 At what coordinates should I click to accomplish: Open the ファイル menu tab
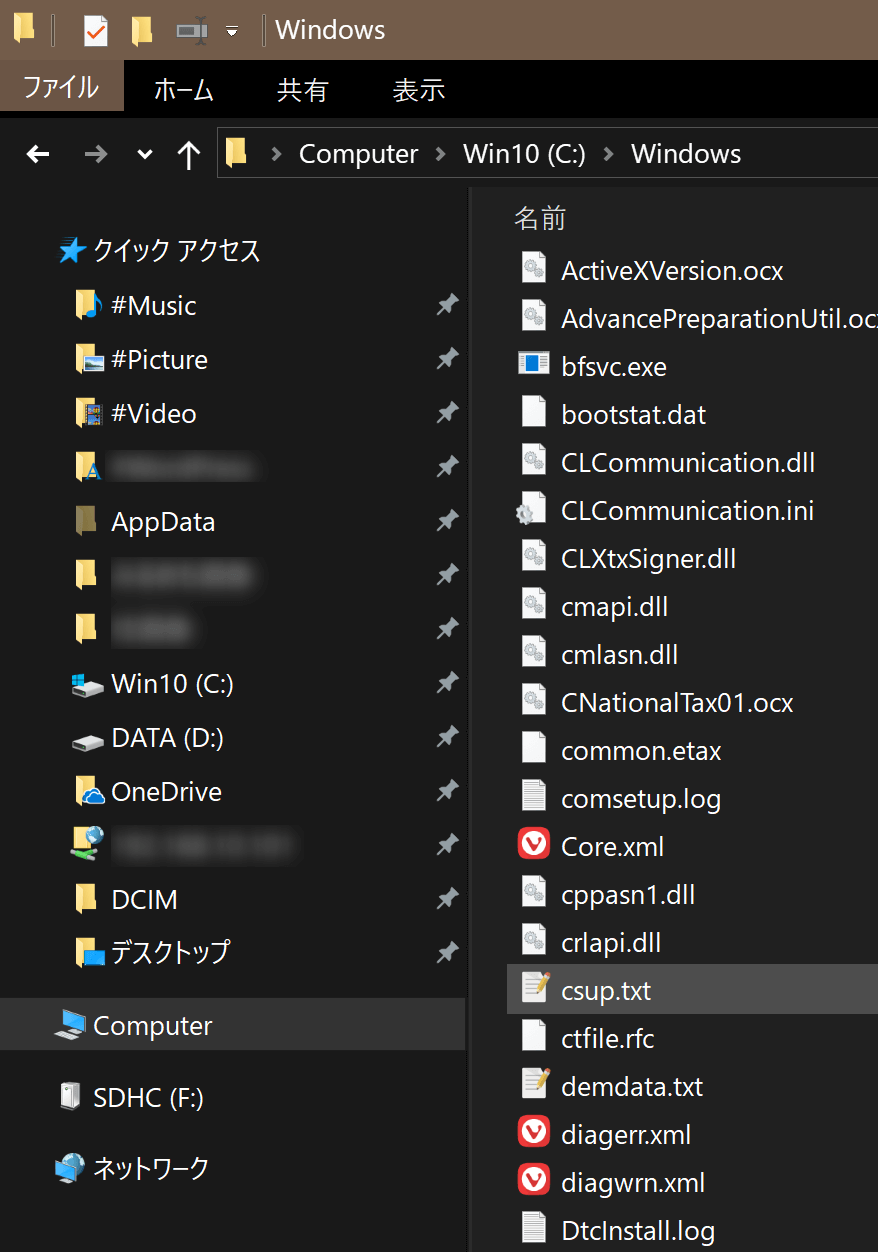[61, 87]
